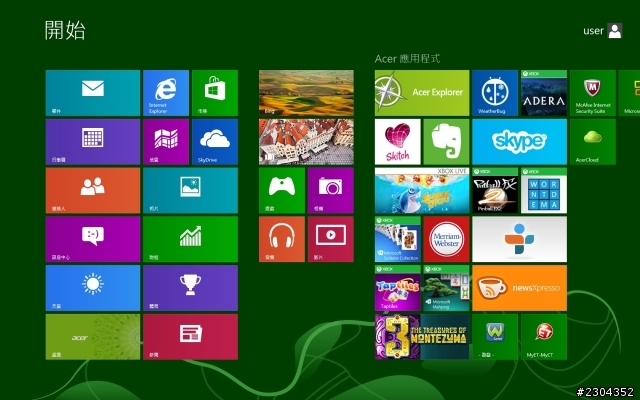Open the Camera tile
The width and height of the screenshot is (640, 400).
coord(331,190)
